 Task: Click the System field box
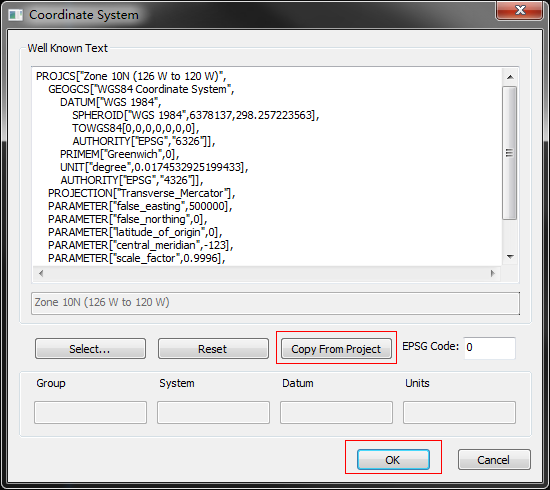pyautogui.click(x=213, y=412)
